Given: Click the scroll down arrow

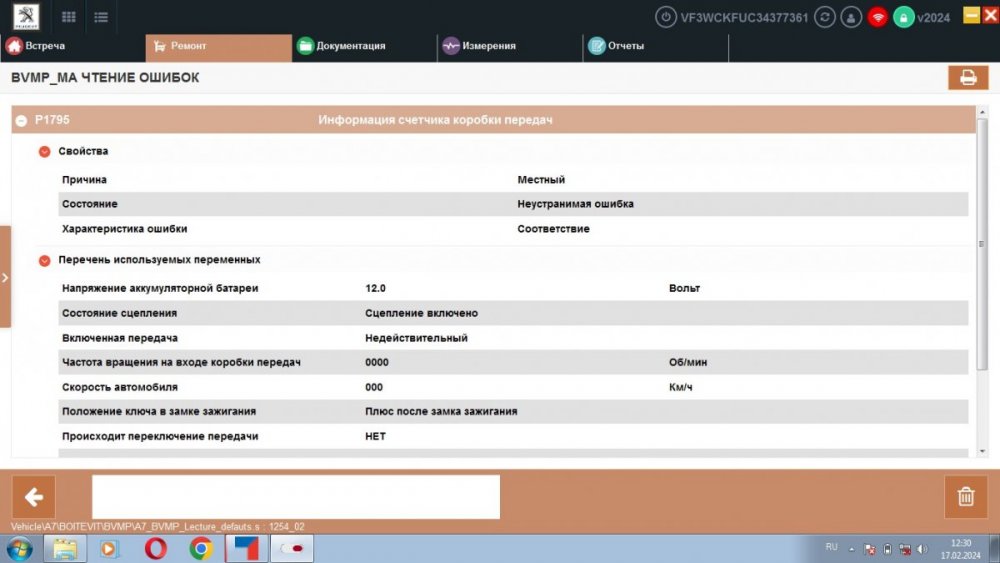Looking at the screenshot, I should (x=982, y=451).
